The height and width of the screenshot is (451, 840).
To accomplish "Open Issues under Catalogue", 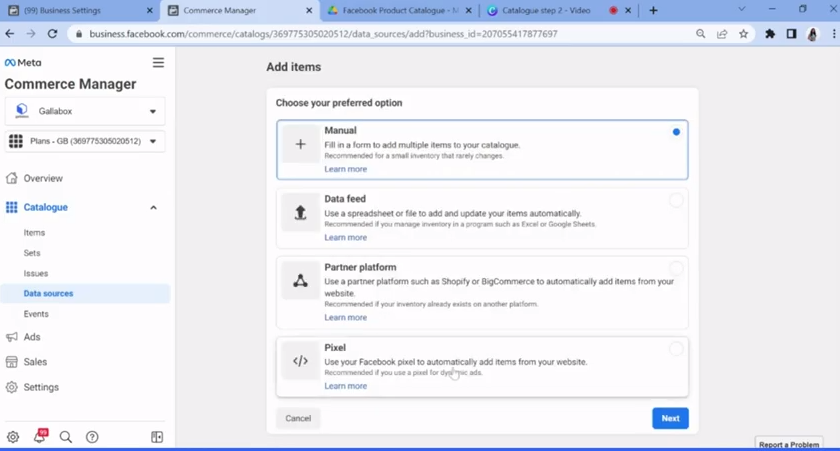I will [36, 273].
